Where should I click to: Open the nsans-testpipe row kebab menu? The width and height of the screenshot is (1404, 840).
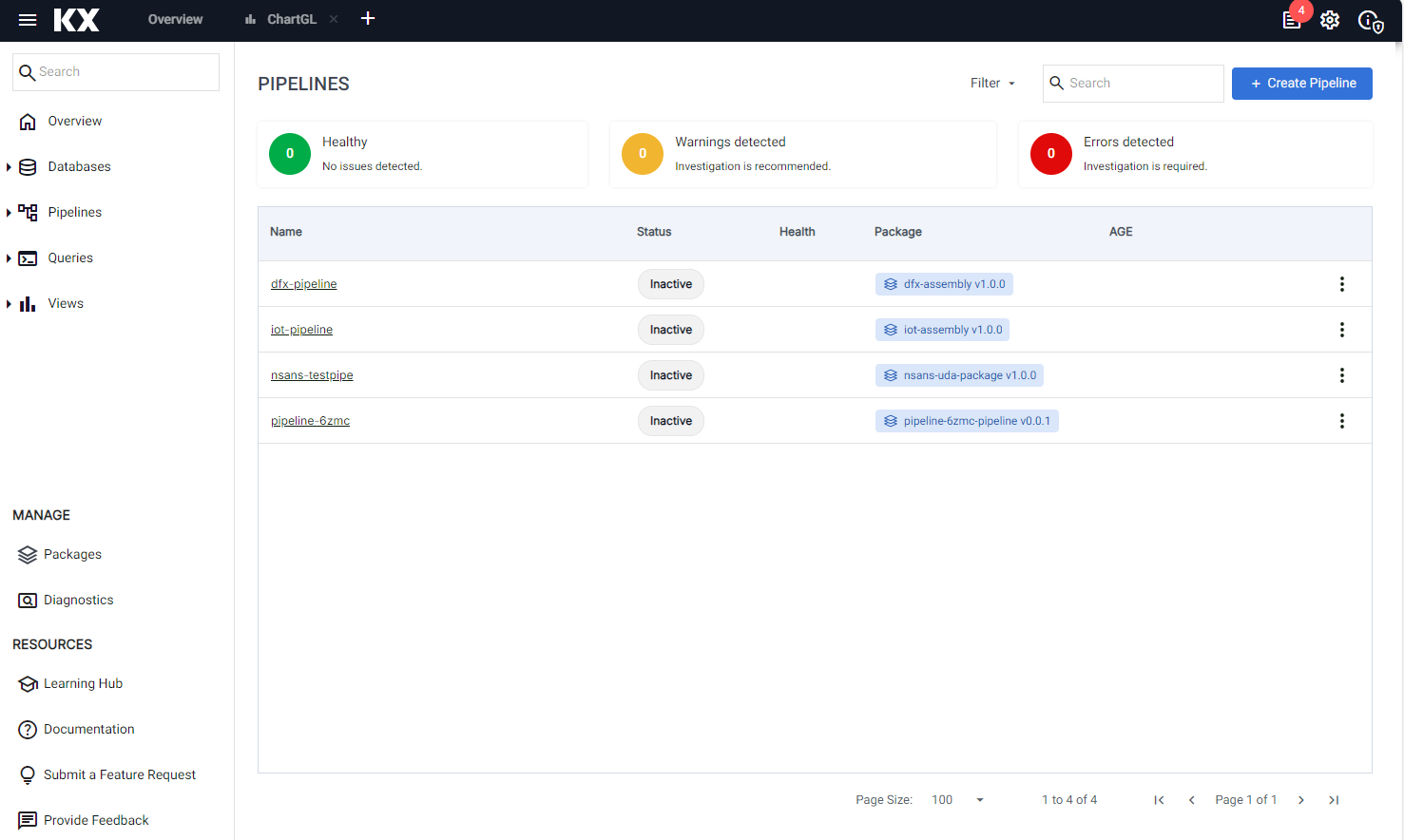click(1342, 375)
